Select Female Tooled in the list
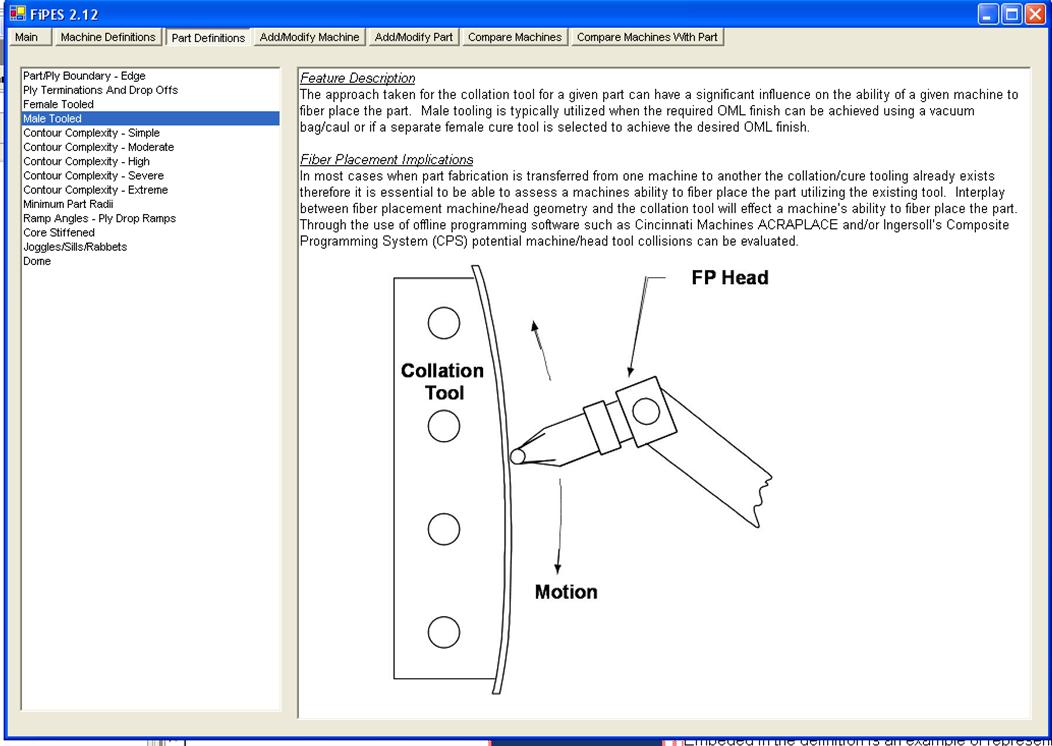Viewport: 1052px width, 746px height. click(58, 104)
